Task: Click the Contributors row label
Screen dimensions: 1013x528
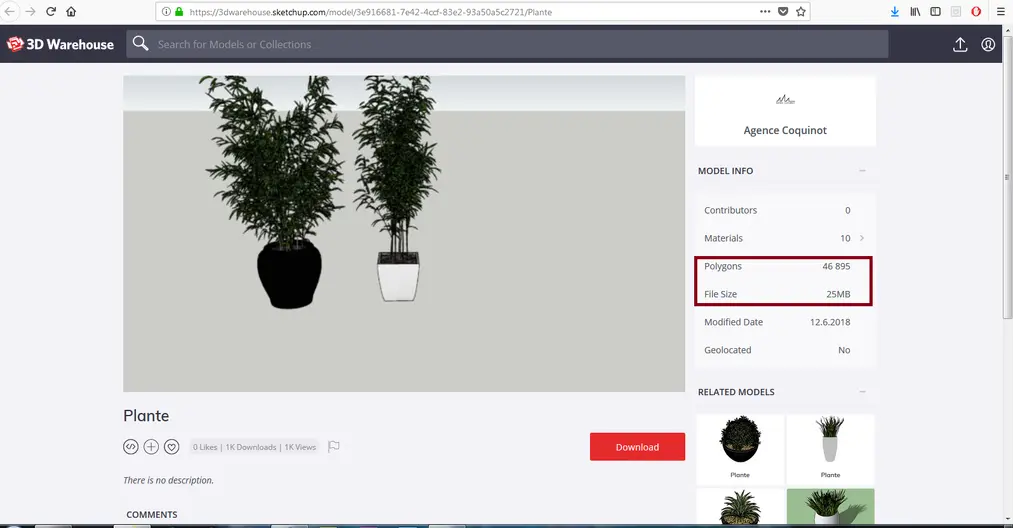Action: pos(730,210)
